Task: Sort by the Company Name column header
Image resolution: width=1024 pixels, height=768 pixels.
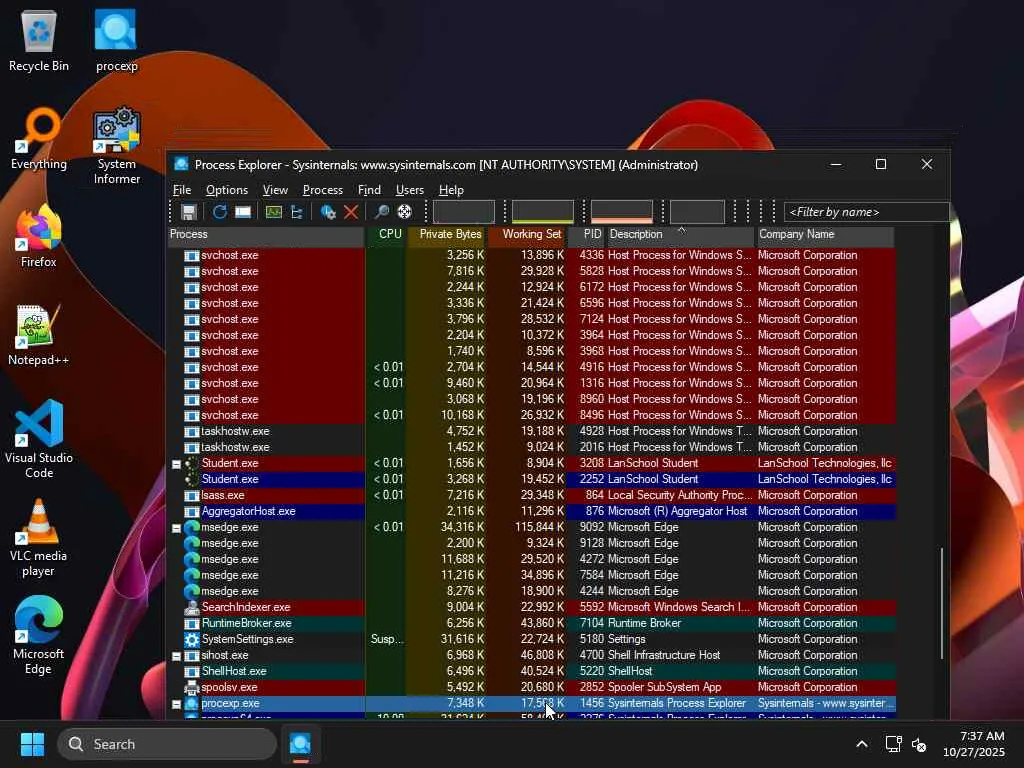Action: pos(824,234)
